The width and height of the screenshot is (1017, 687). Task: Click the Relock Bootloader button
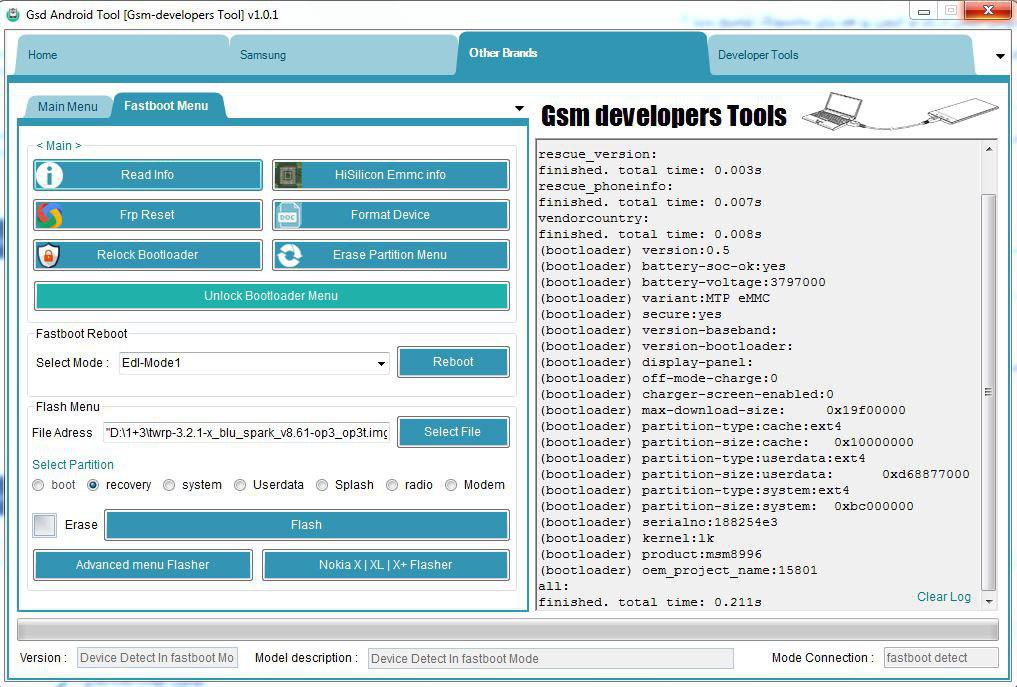click(148, 256)
